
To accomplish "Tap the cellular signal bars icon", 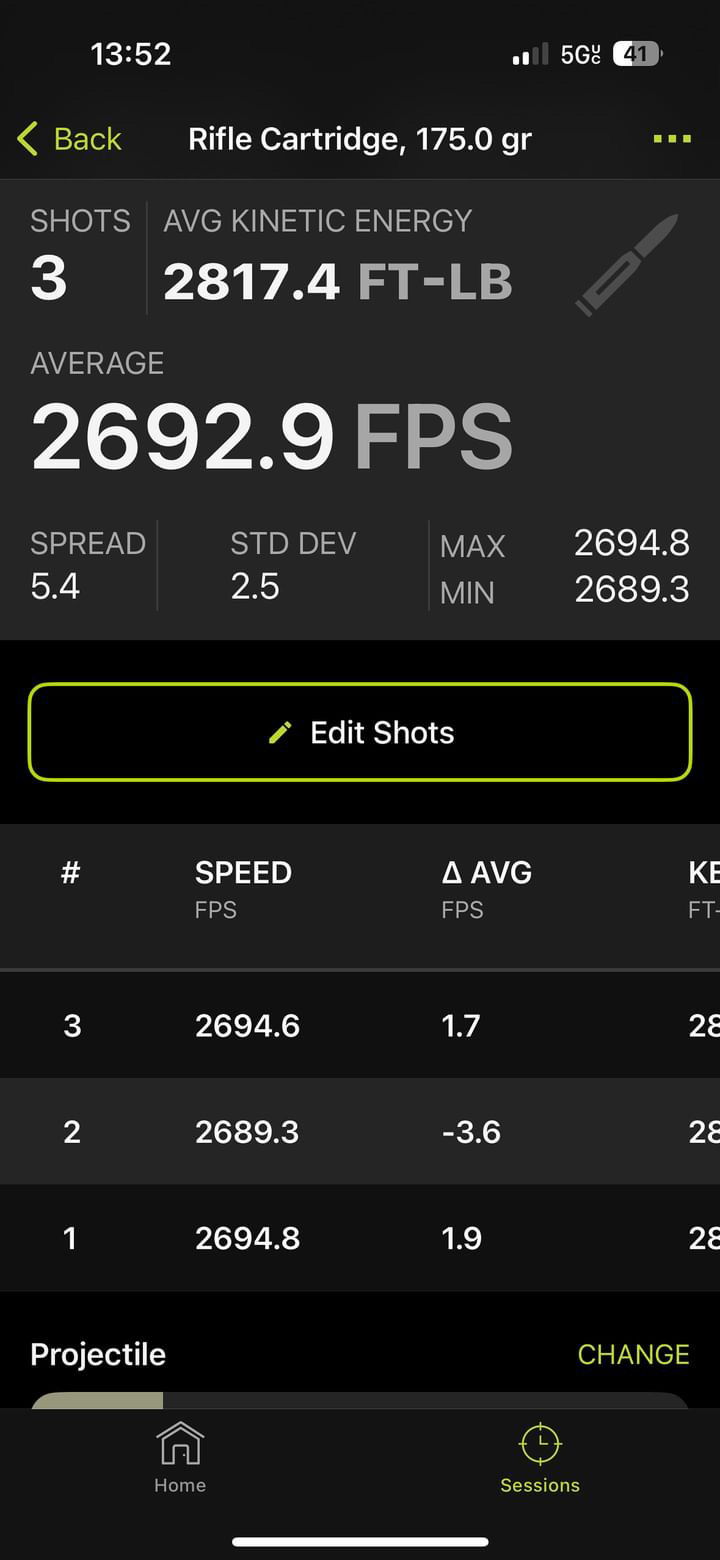I will click(x=530, y=54).
